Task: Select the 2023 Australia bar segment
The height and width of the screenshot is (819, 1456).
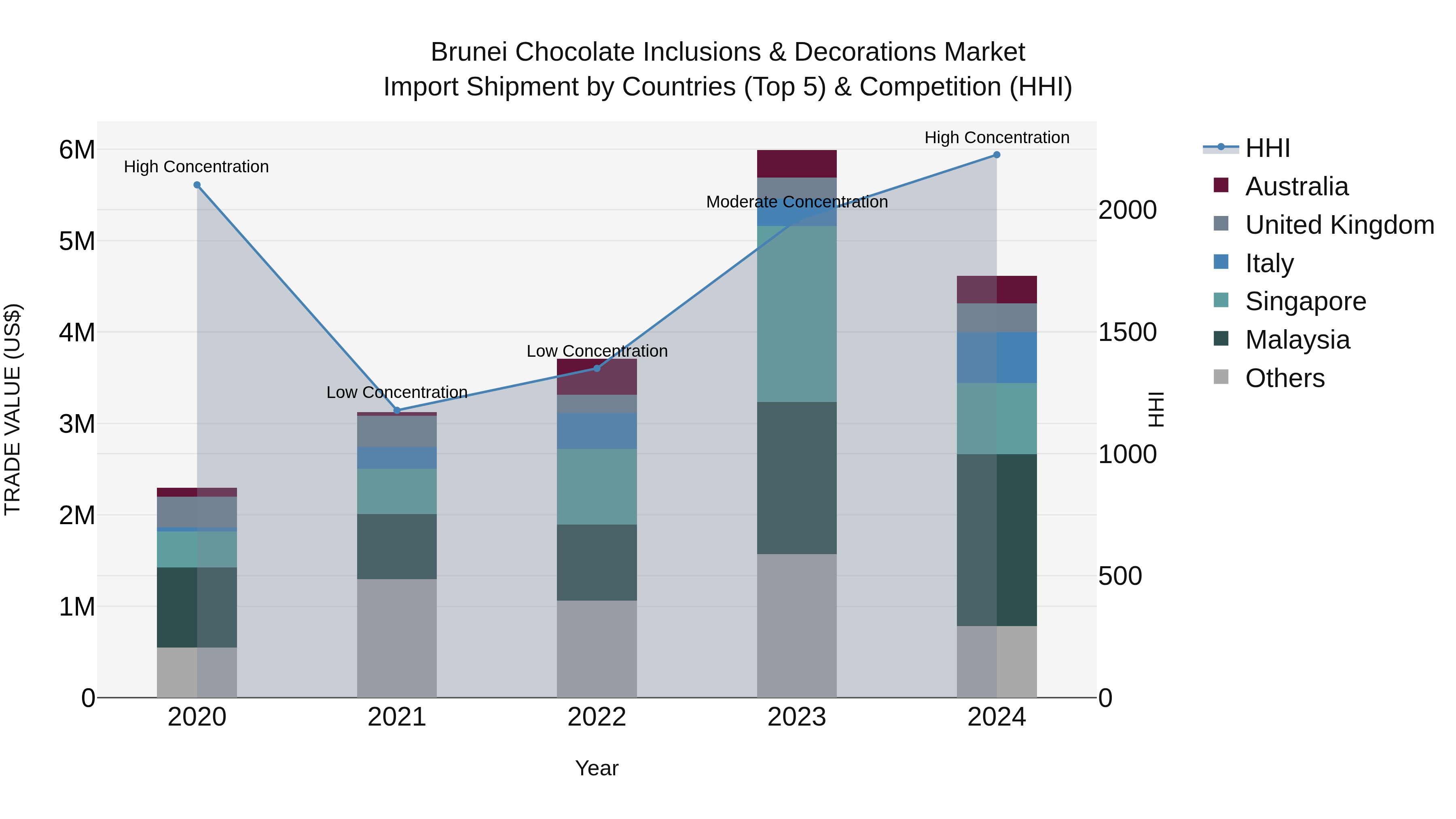Action: 797,164
